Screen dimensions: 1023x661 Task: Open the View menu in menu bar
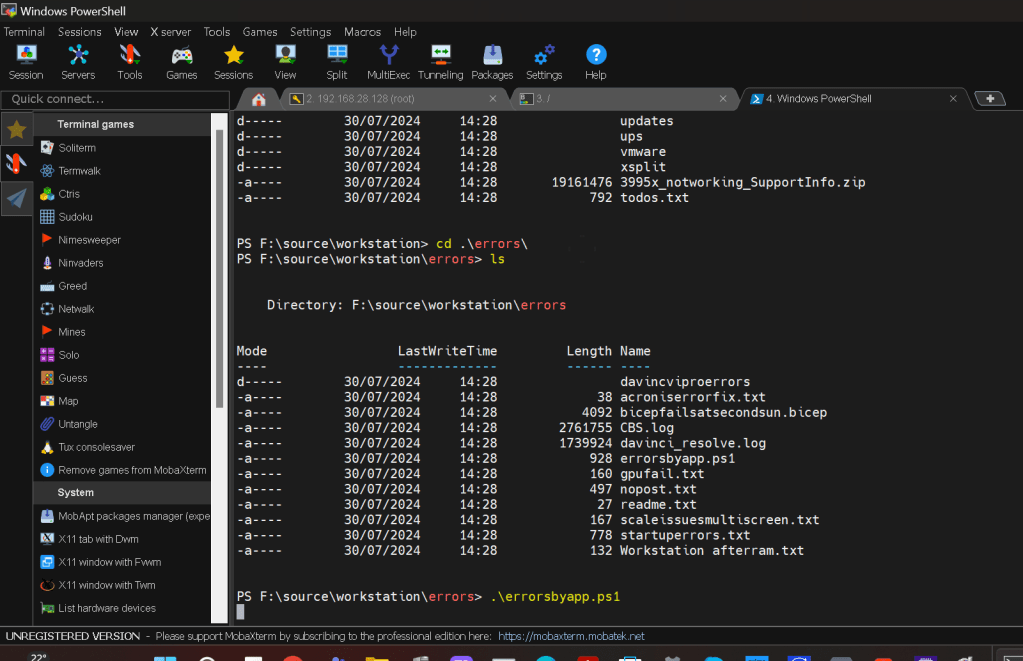(x=126, y=32)
